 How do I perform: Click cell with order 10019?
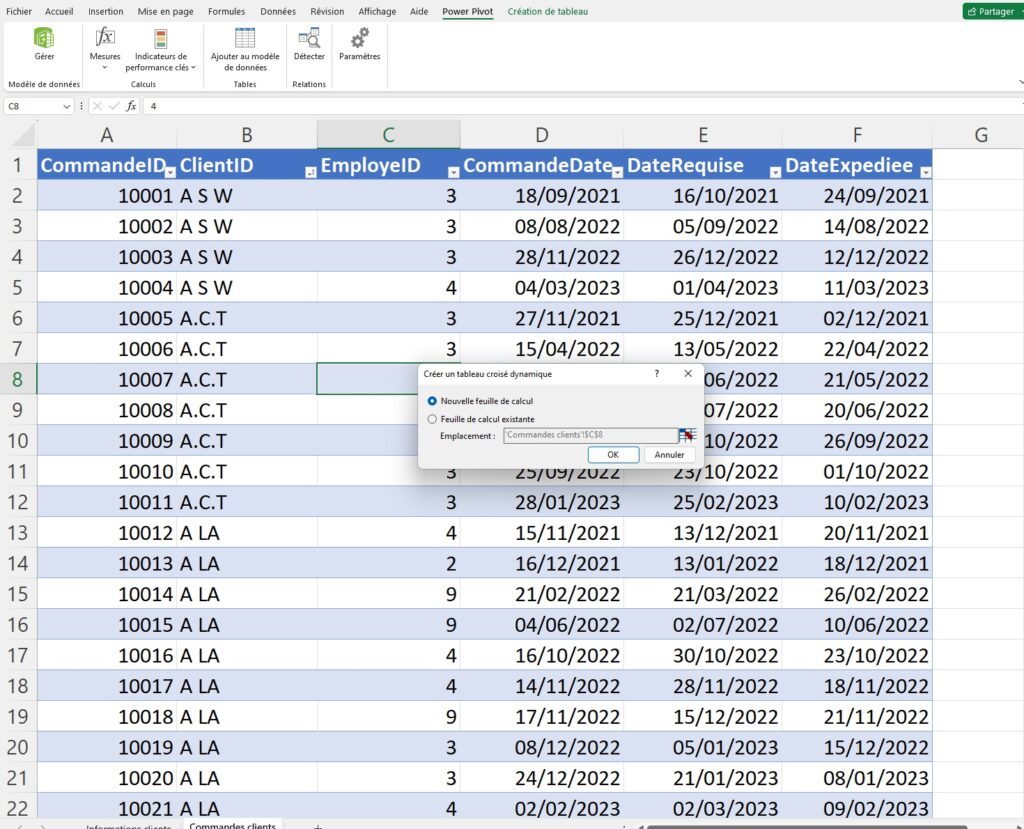[106, 747]
